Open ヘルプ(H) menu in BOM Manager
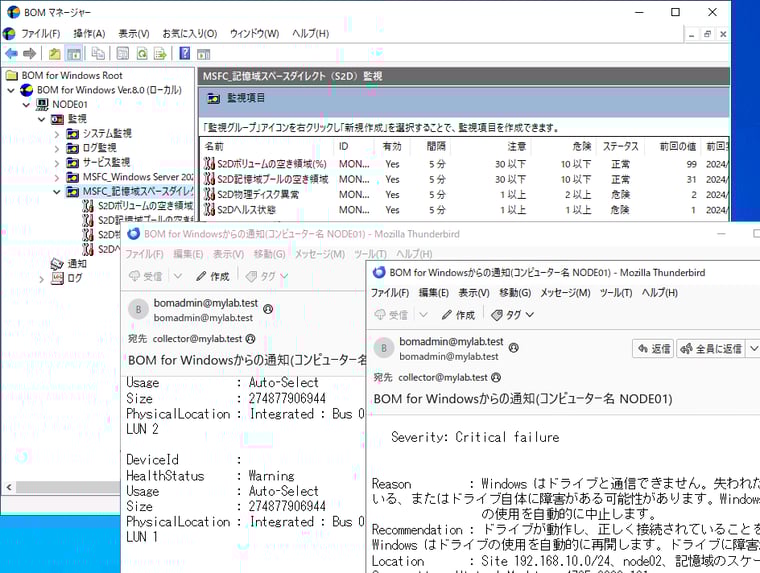The image size is (760, 573). pos(311,33)
